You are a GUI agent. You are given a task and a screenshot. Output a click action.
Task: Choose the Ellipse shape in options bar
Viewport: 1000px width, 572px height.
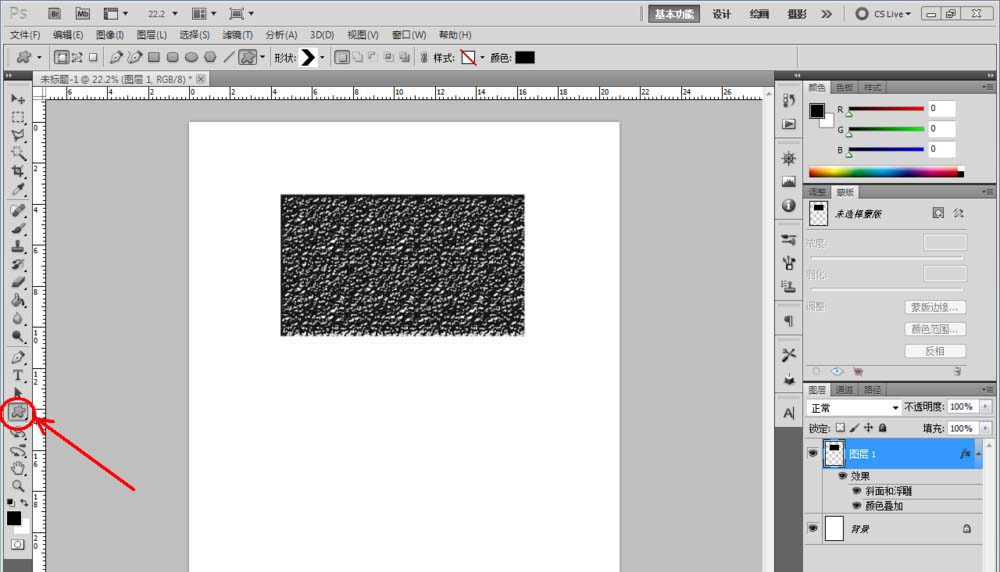191,58
